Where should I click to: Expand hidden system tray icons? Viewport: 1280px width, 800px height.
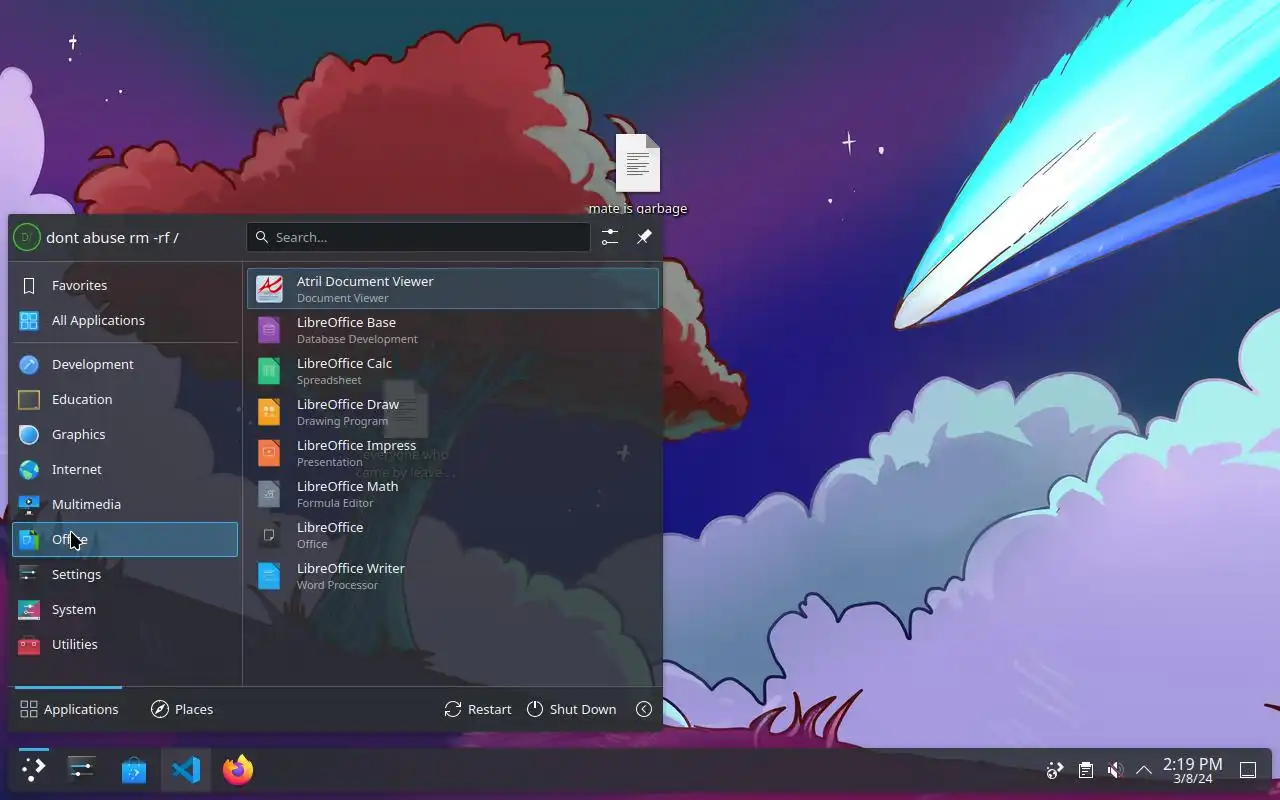1144,770
